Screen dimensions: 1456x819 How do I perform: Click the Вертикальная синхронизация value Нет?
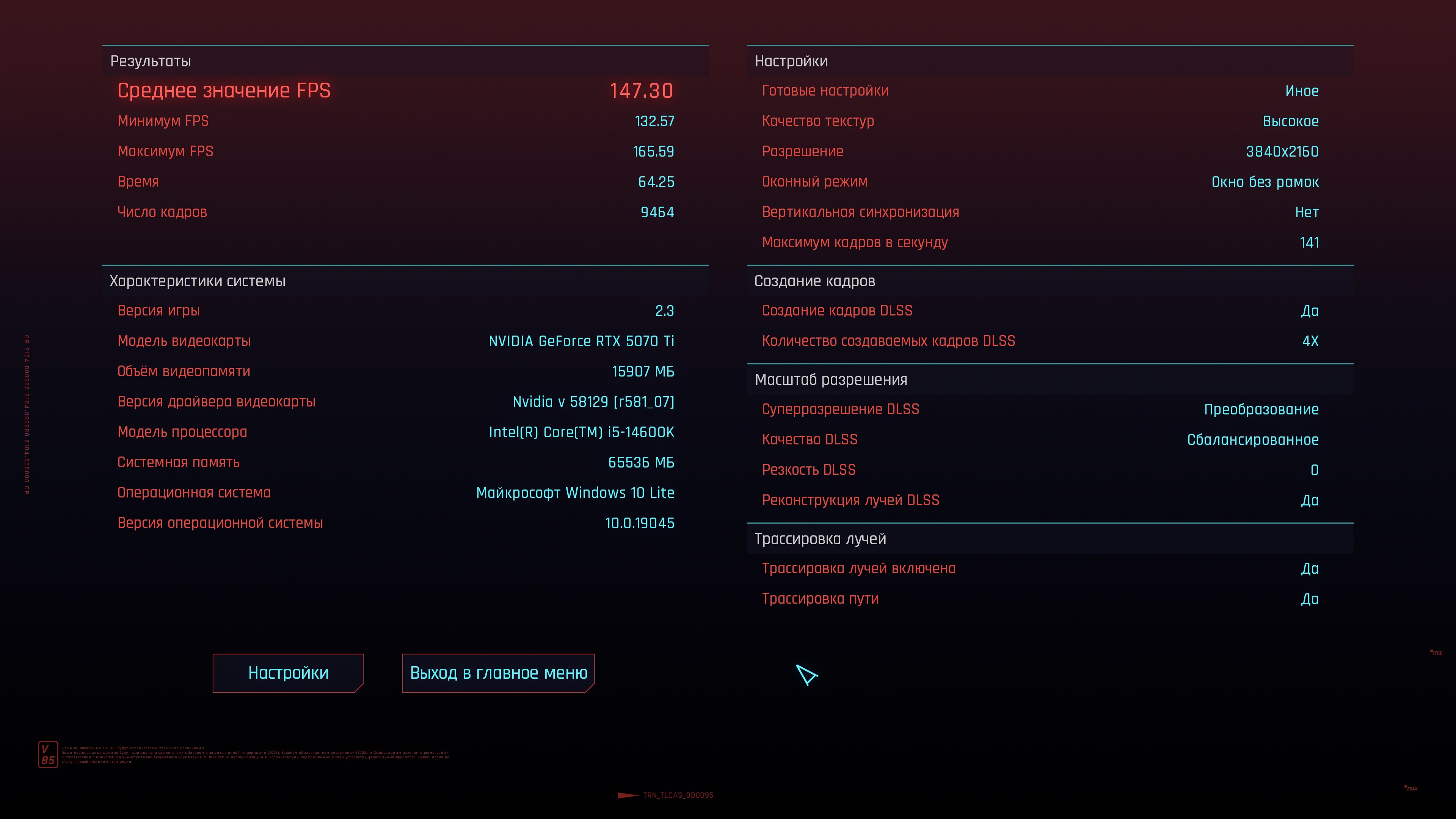pos(1307,212)
